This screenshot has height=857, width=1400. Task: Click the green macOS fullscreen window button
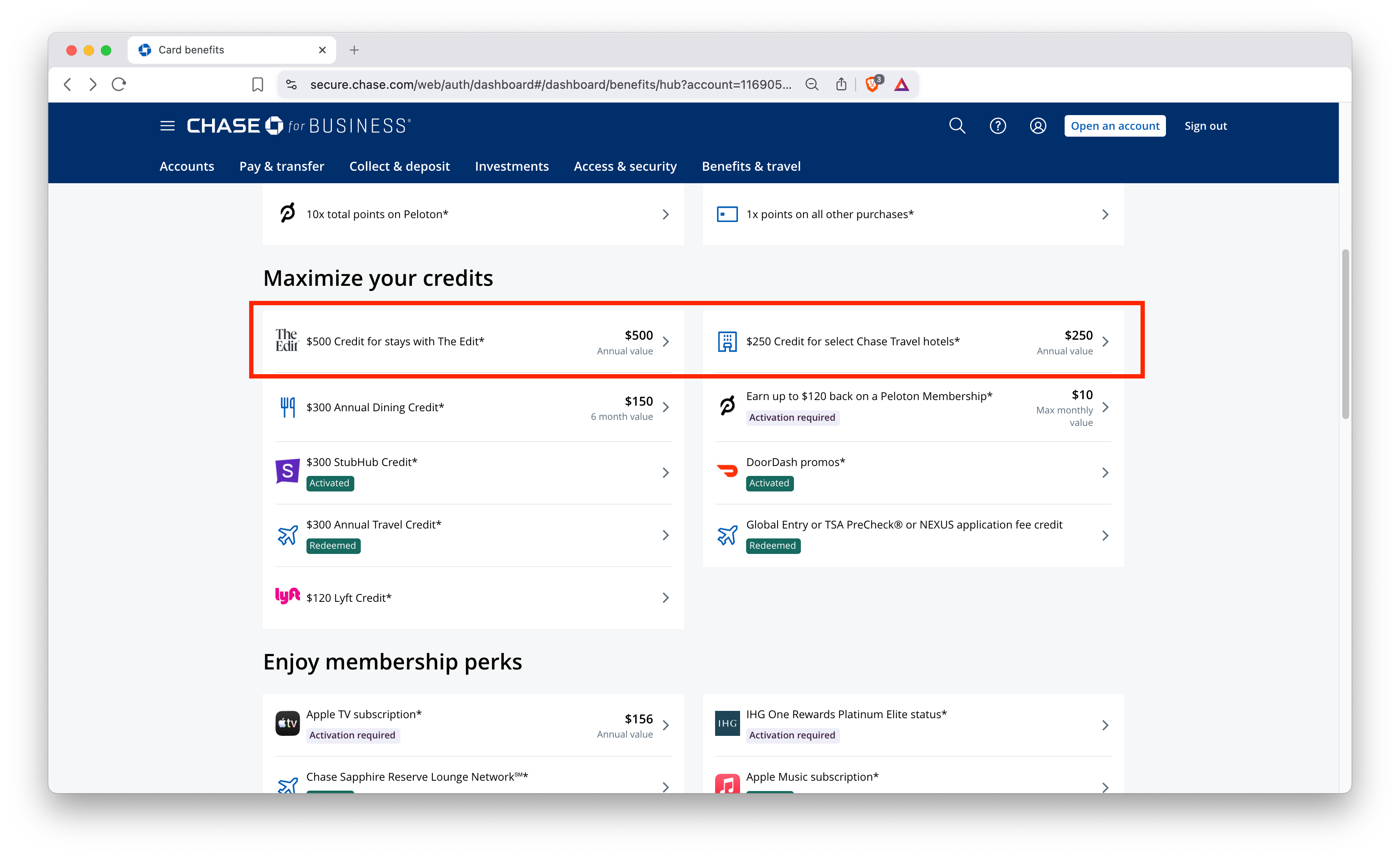pos(106,50)
